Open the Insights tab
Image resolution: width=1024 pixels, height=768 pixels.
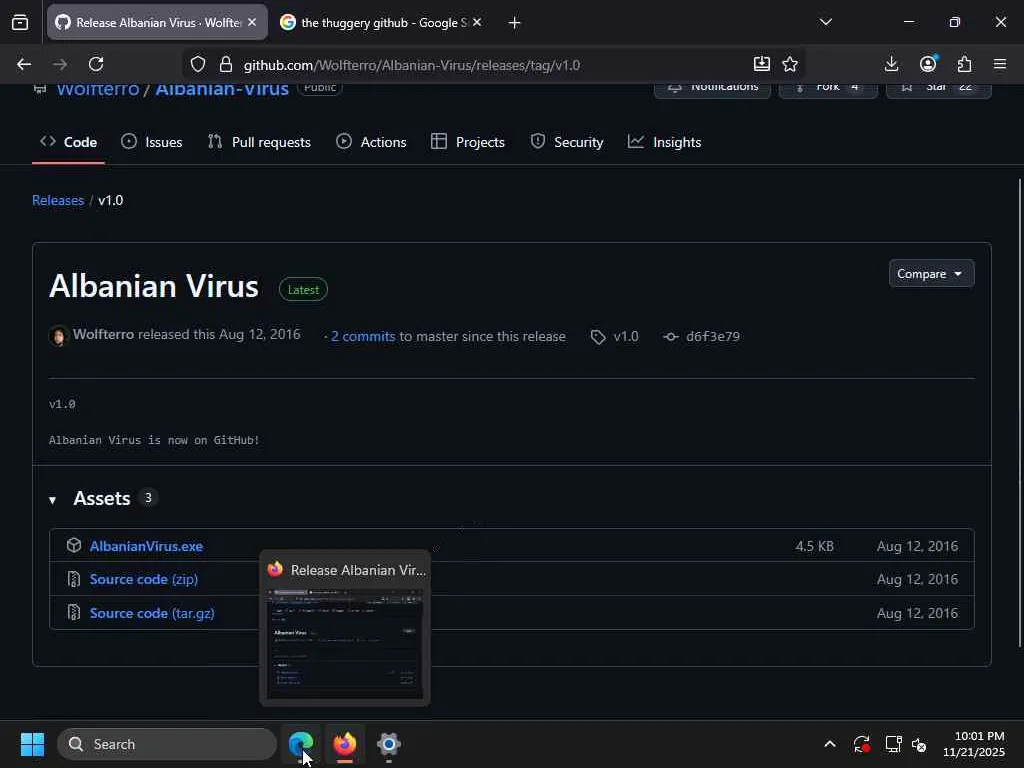click(x=665, y=142)
